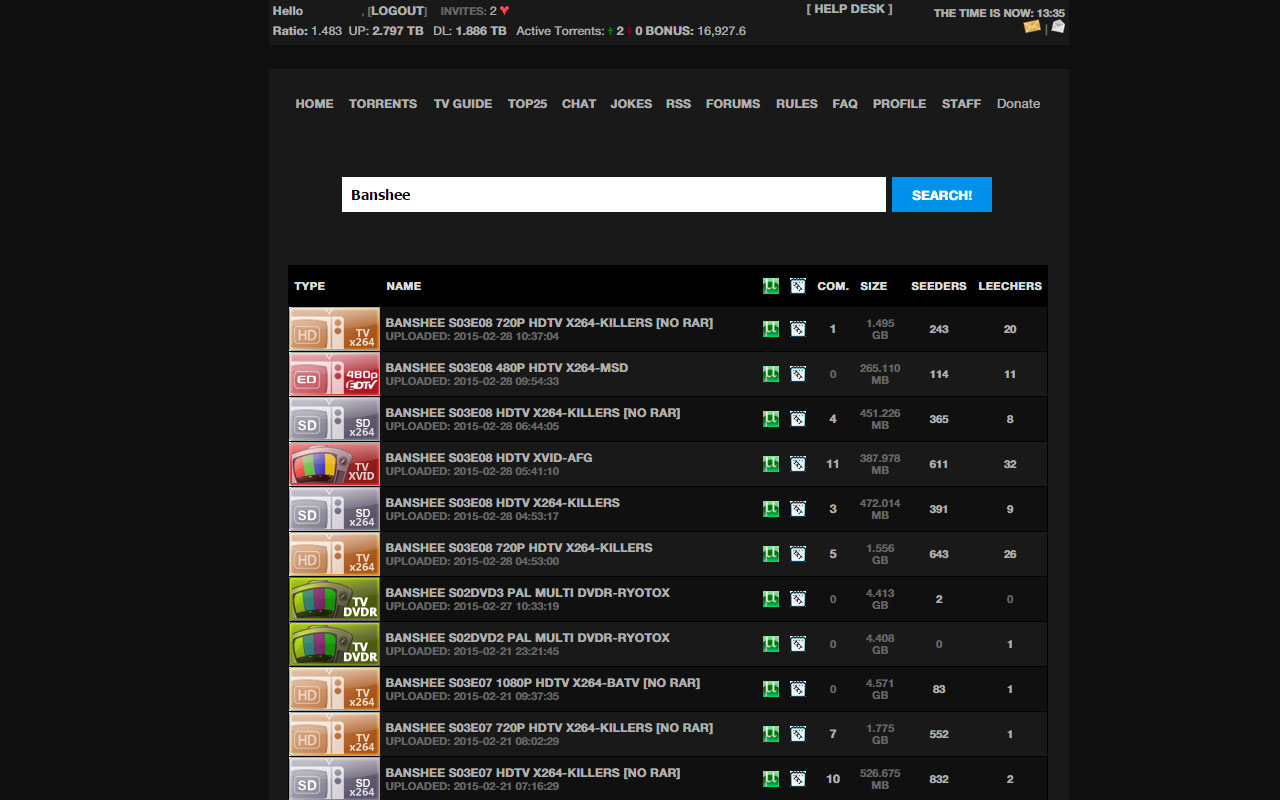
Task: Open the inbox envelope icon
Action: (x=1032, y=27)
